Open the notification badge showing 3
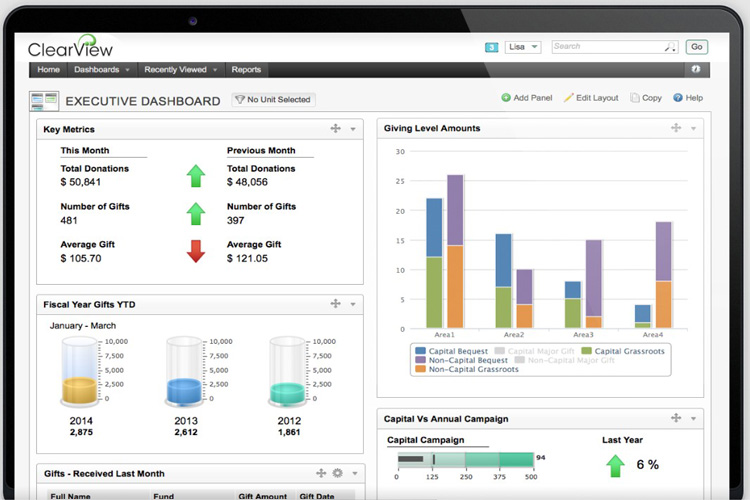This screenshot has height=500, width=750. coord(491,47)
